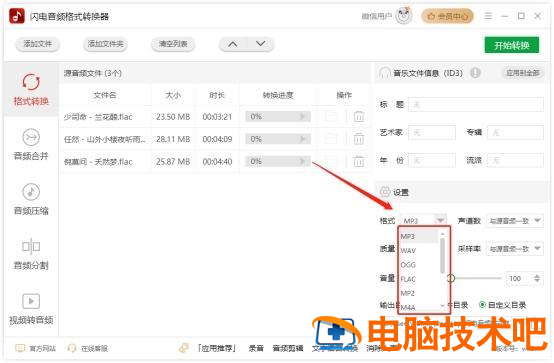Click the 流派 genre input field

tap(515, 160)
